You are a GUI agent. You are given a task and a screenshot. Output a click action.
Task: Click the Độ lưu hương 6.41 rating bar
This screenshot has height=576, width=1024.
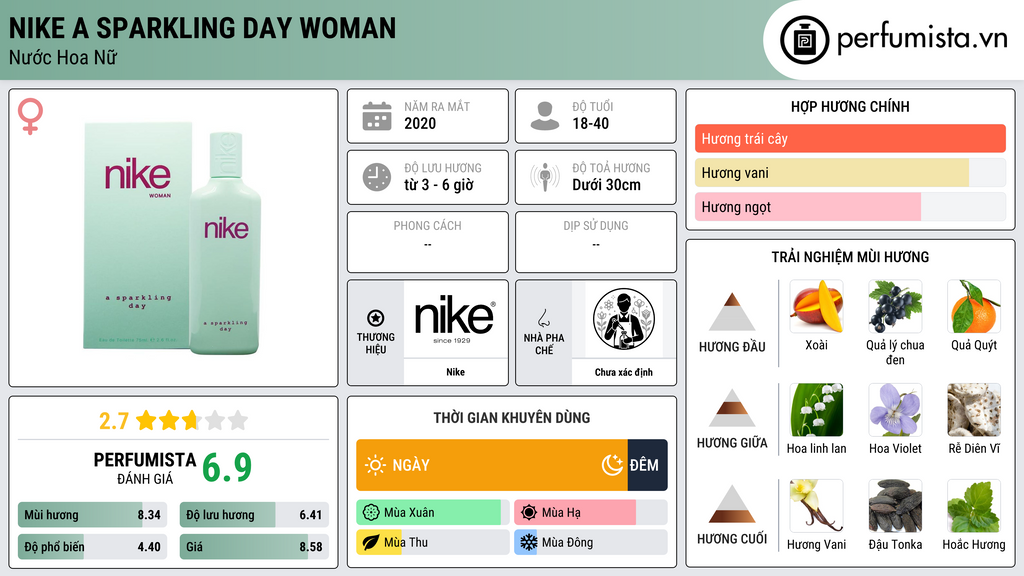click(x=254, y=515)
